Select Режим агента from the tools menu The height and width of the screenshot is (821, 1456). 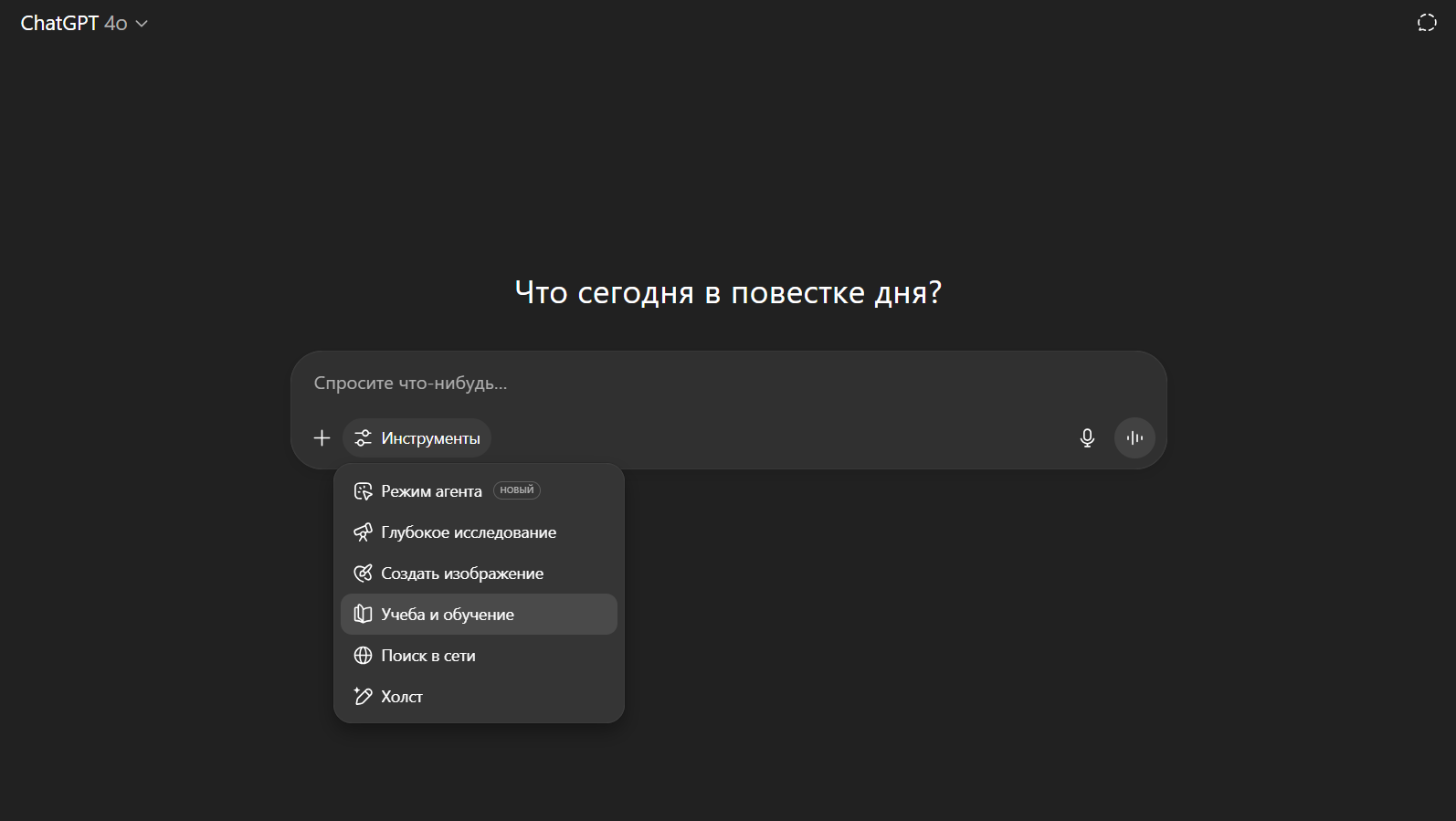(x=431, y=491)
